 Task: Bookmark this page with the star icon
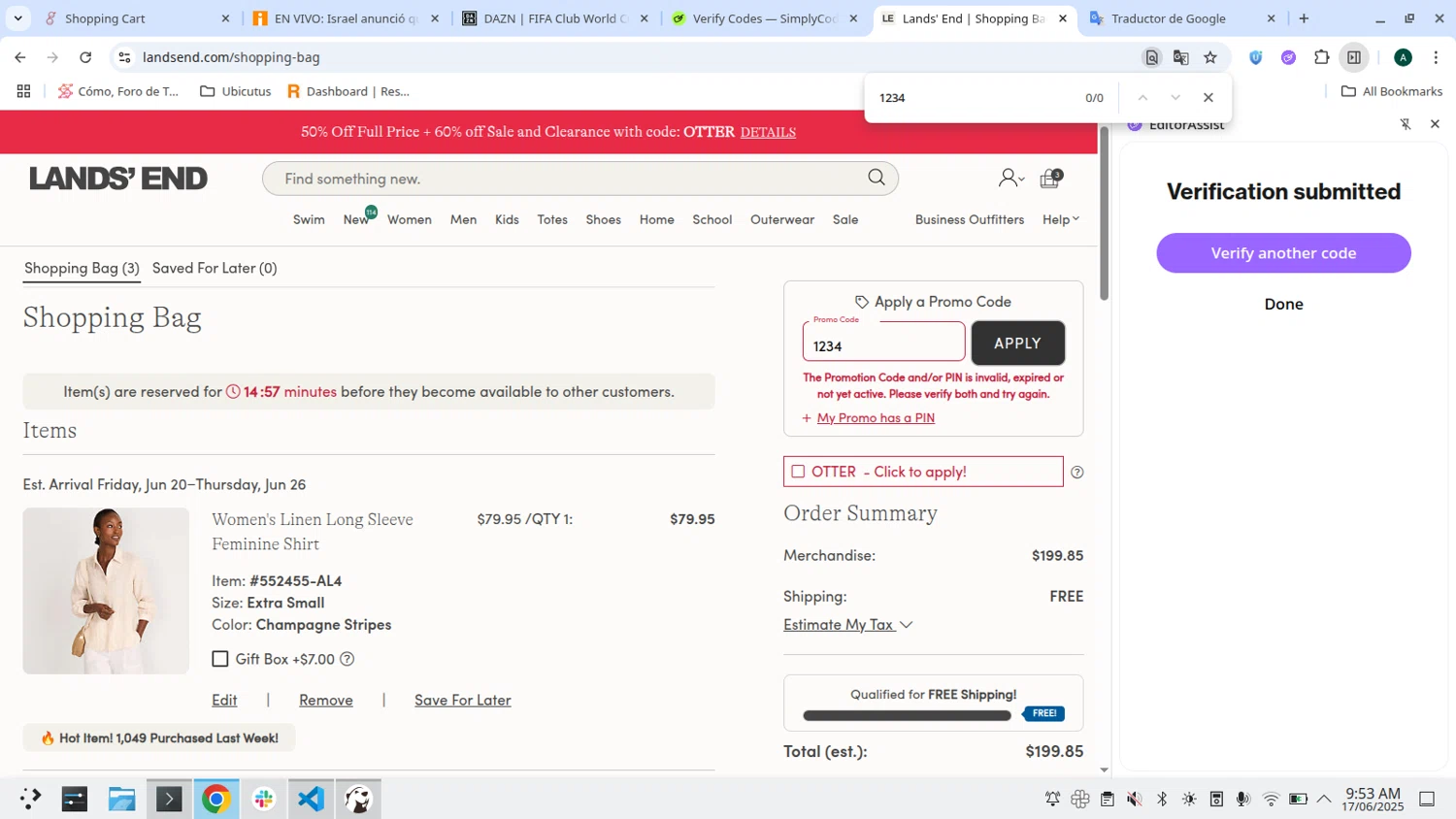(1210, 57)
